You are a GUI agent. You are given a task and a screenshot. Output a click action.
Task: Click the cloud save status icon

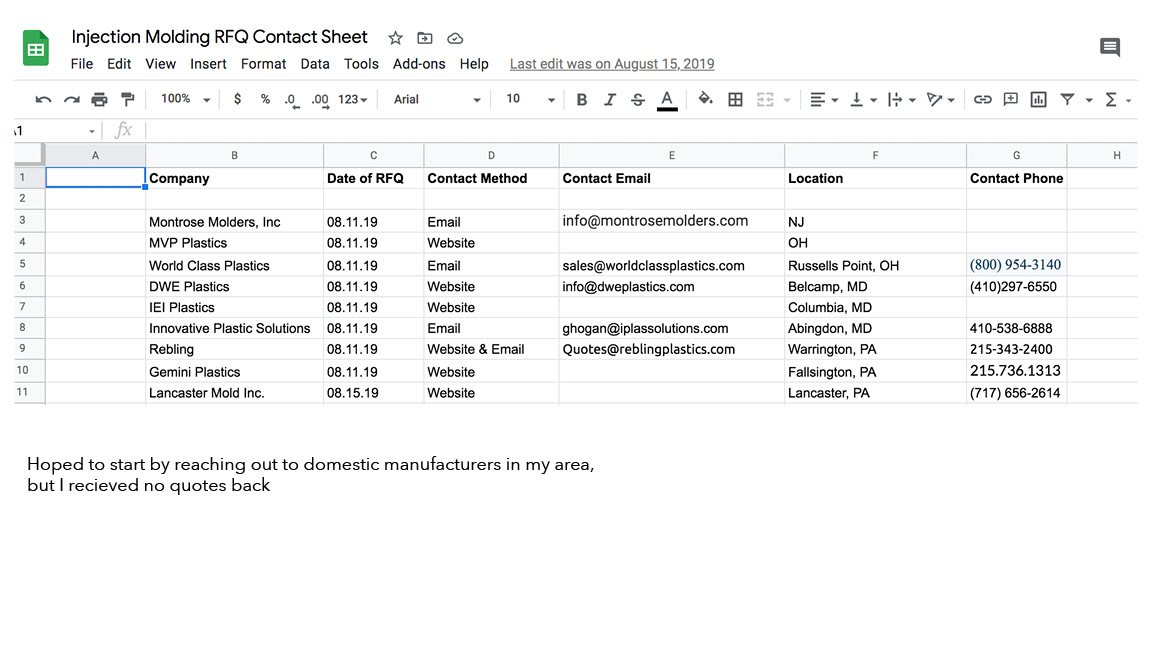tap(455, 38)
